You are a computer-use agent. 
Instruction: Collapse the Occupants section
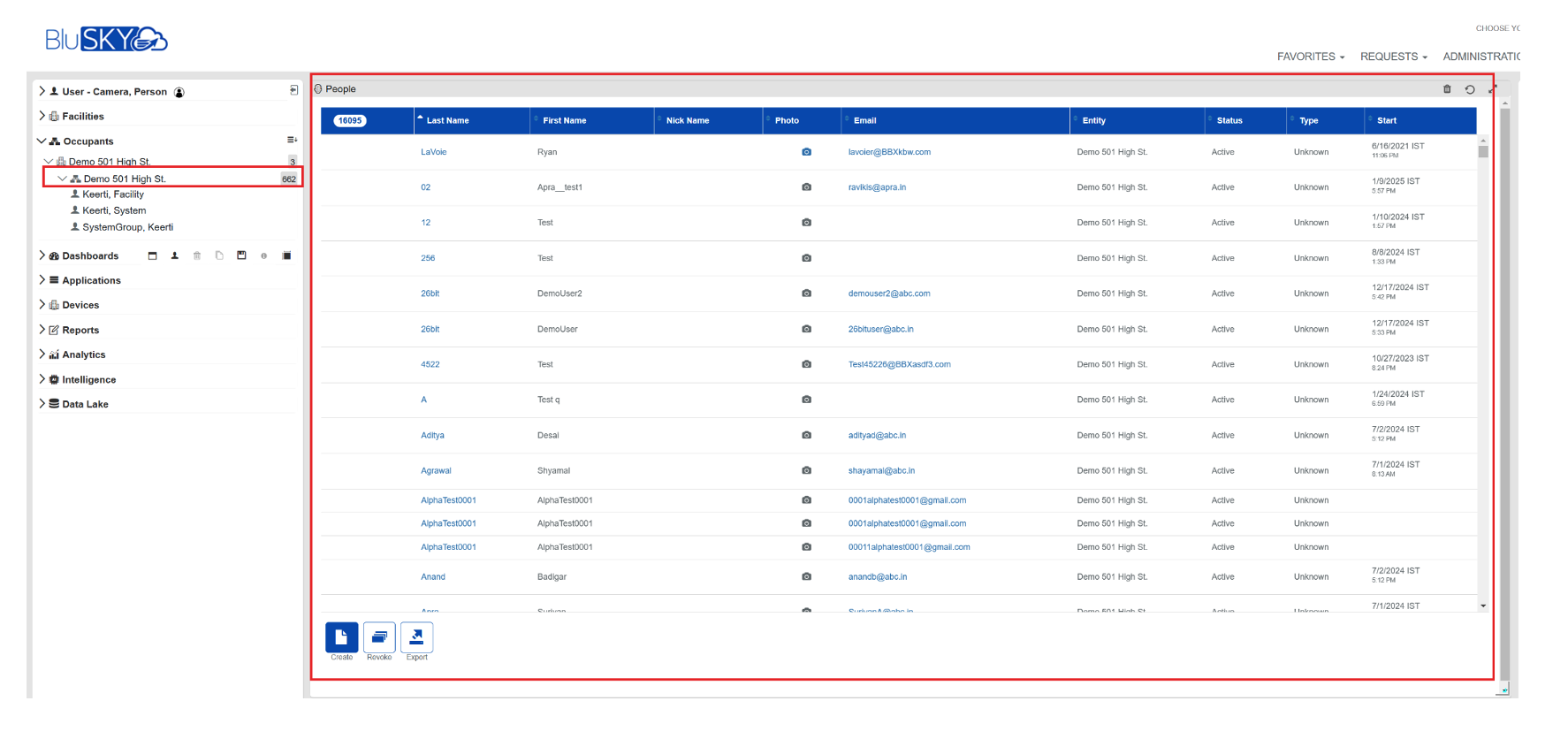[42, 141]
